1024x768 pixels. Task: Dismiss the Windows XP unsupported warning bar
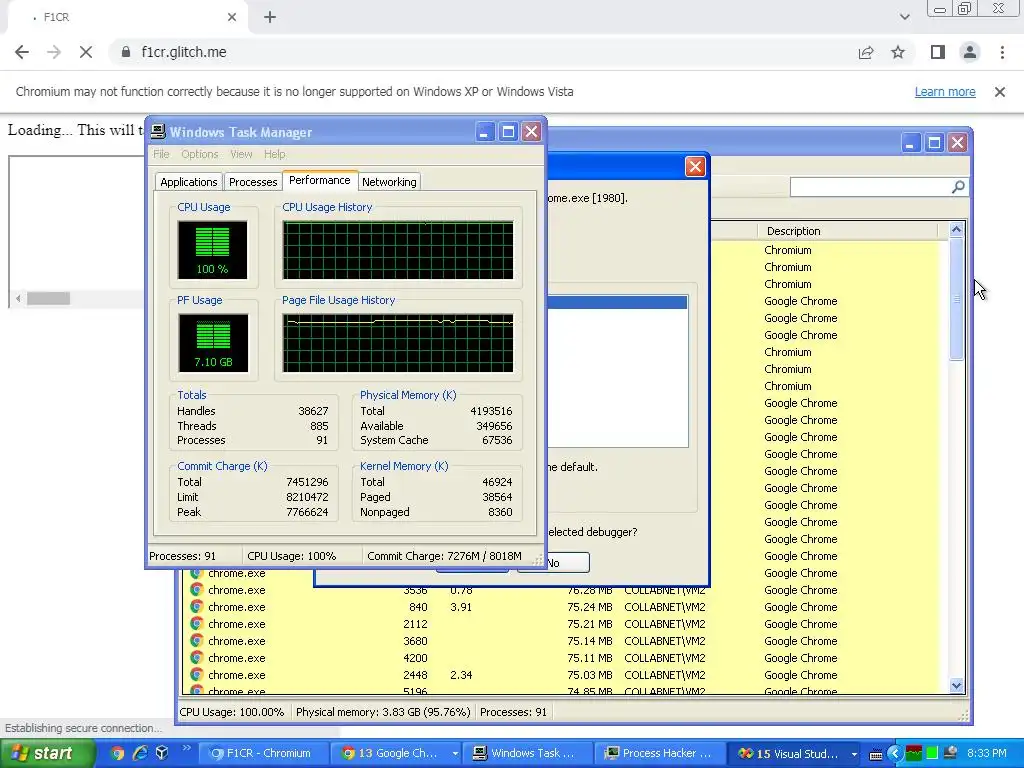[x=1000, y=92]
